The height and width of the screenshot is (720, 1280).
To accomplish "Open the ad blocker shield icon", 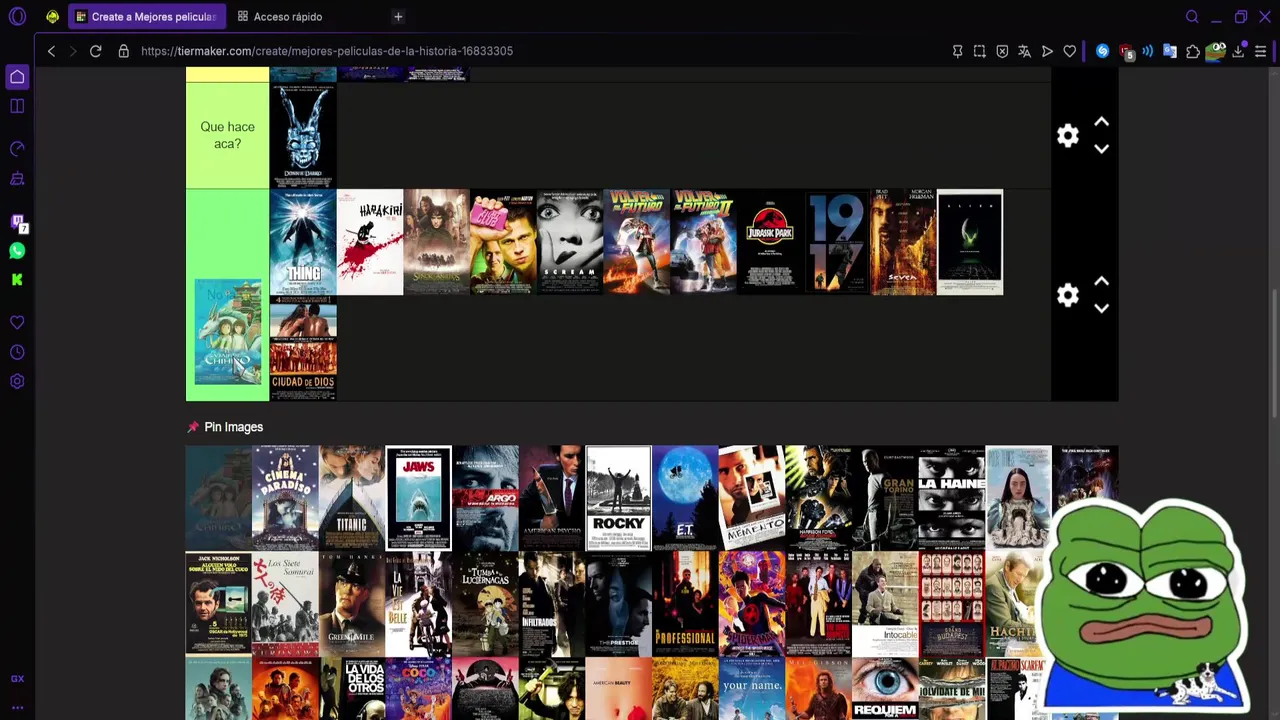I will click(1002, 51).
